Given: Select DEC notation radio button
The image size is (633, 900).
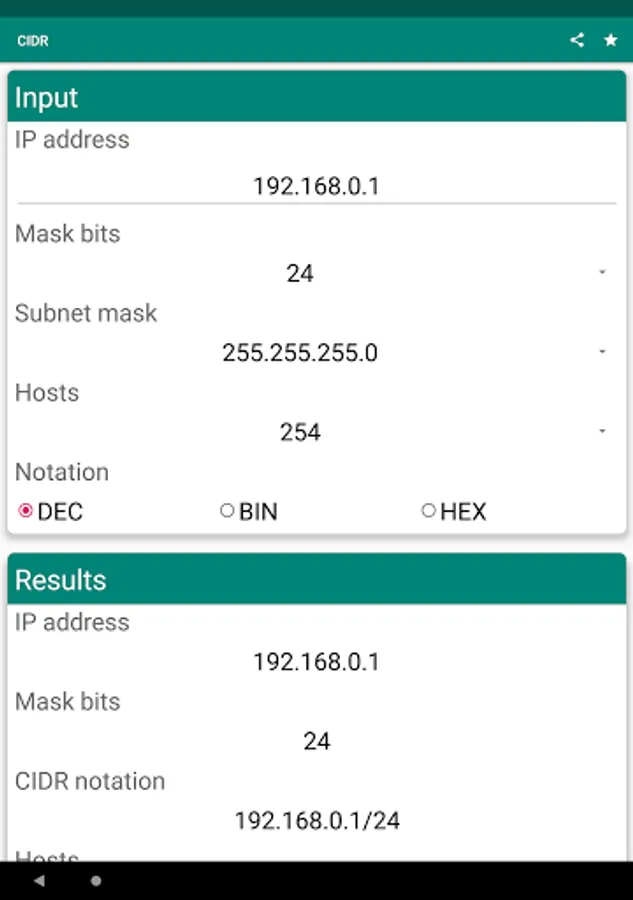Looking at the screenshot, I should point(26,511).
